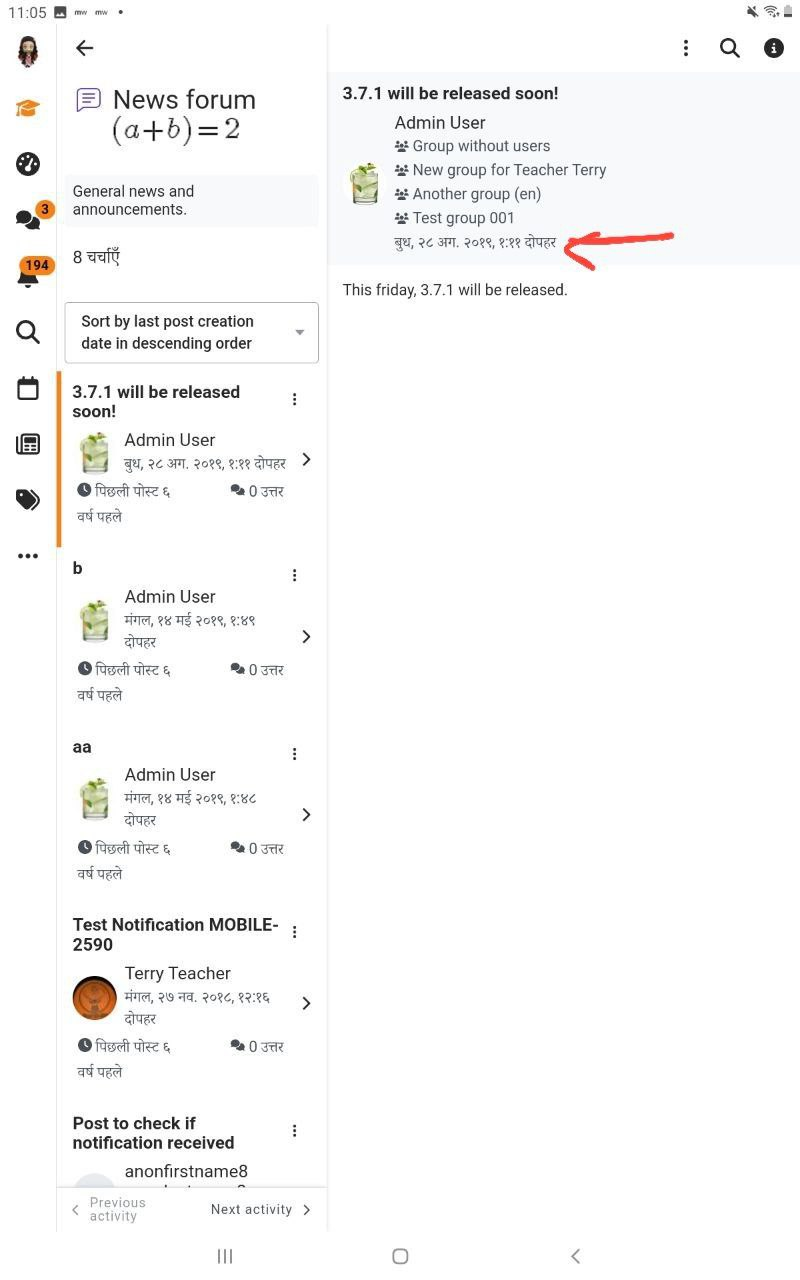Tap the back arrow above News forum

click(85, 48)
